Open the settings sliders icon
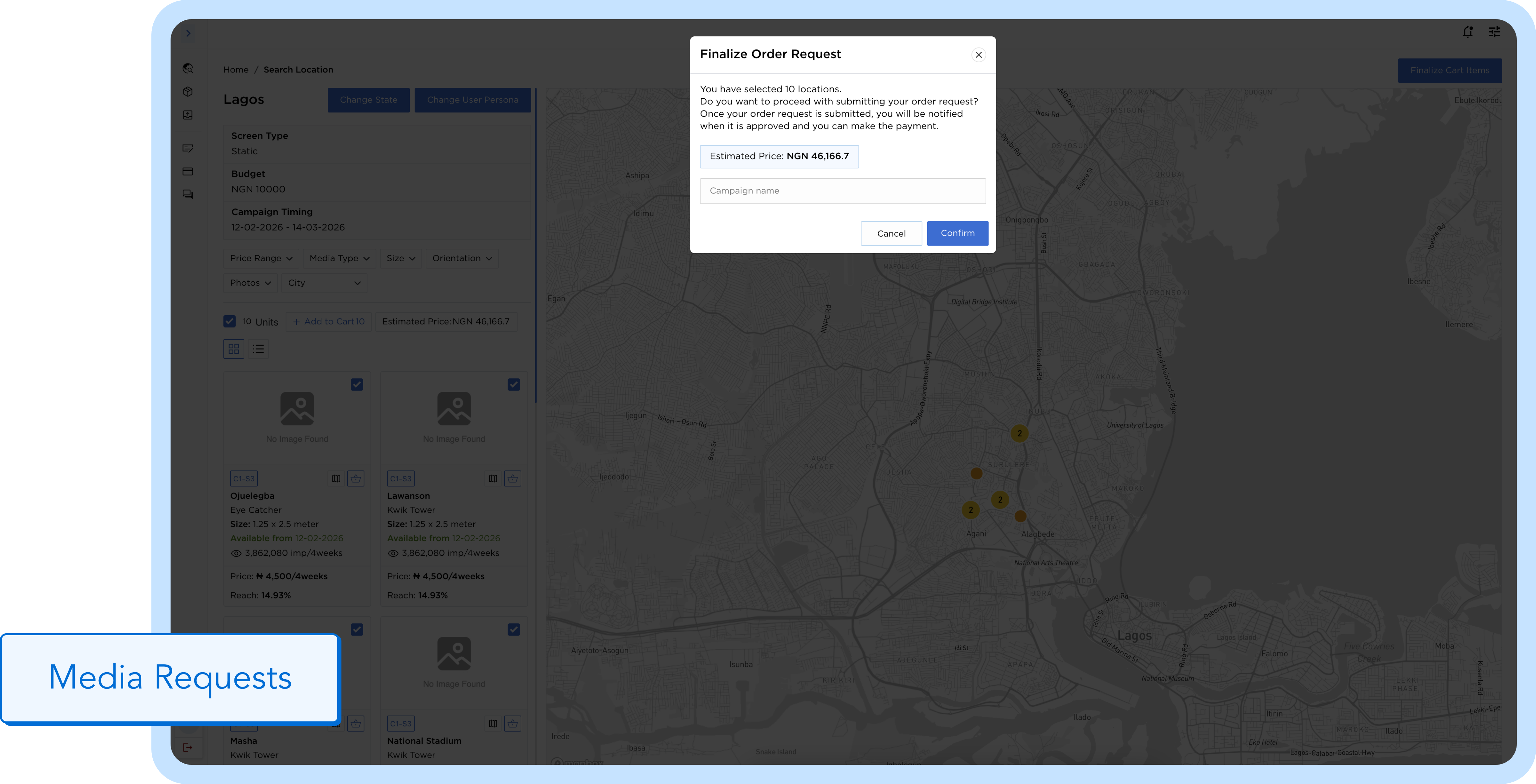Screen dimensions: 1536x784 [x=1494, y=32]
